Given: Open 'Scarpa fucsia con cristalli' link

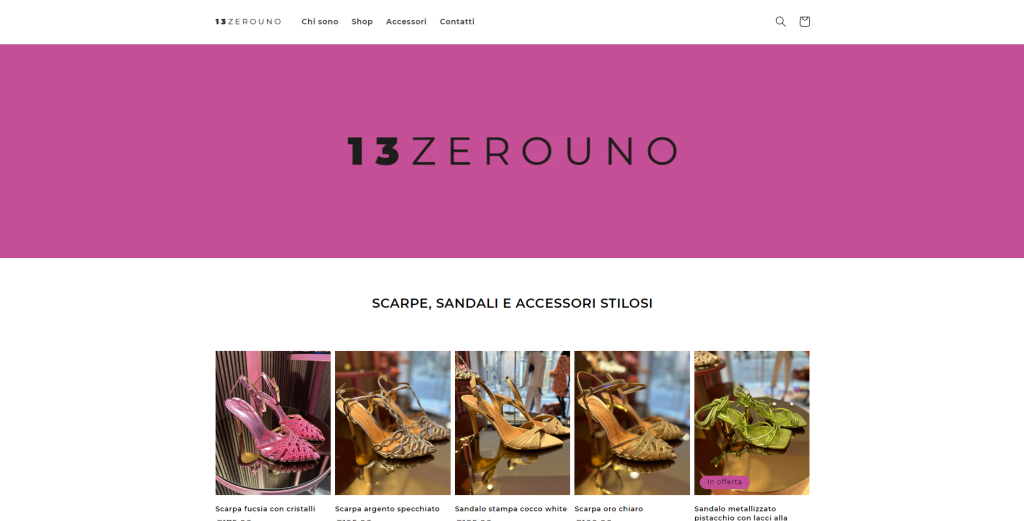Looking at the screenshot, I should click(265, 509).
